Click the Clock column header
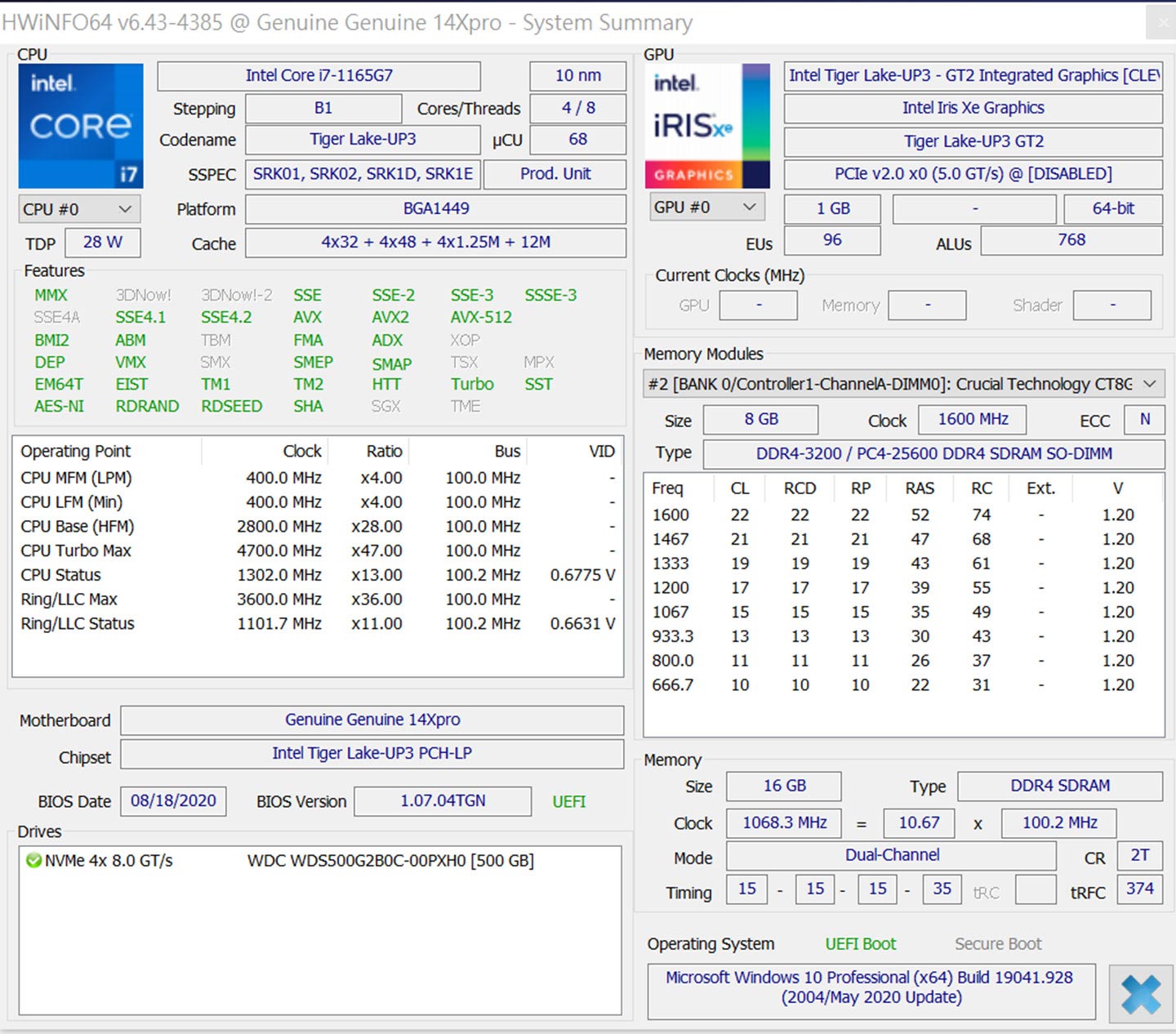The width and height of the screenshot is (1176, 1034). tap(301, 452)
